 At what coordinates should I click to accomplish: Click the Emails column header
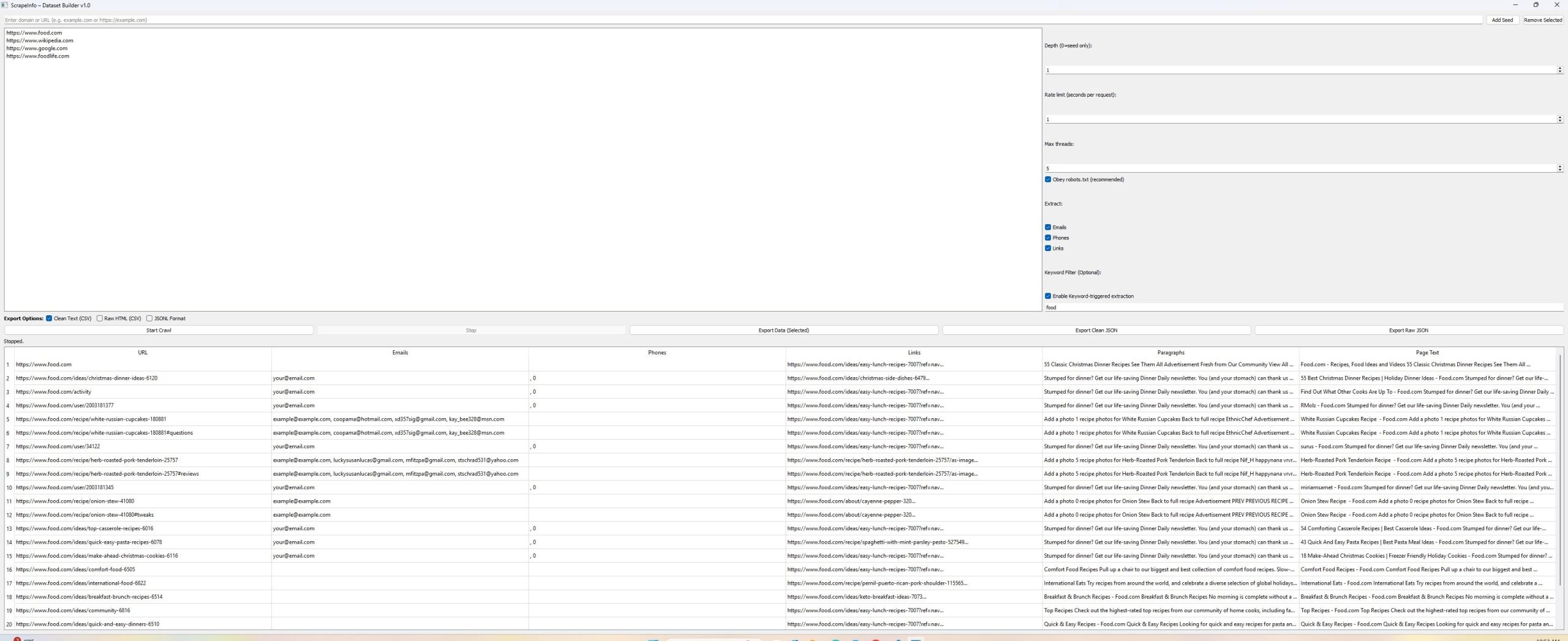400,353
